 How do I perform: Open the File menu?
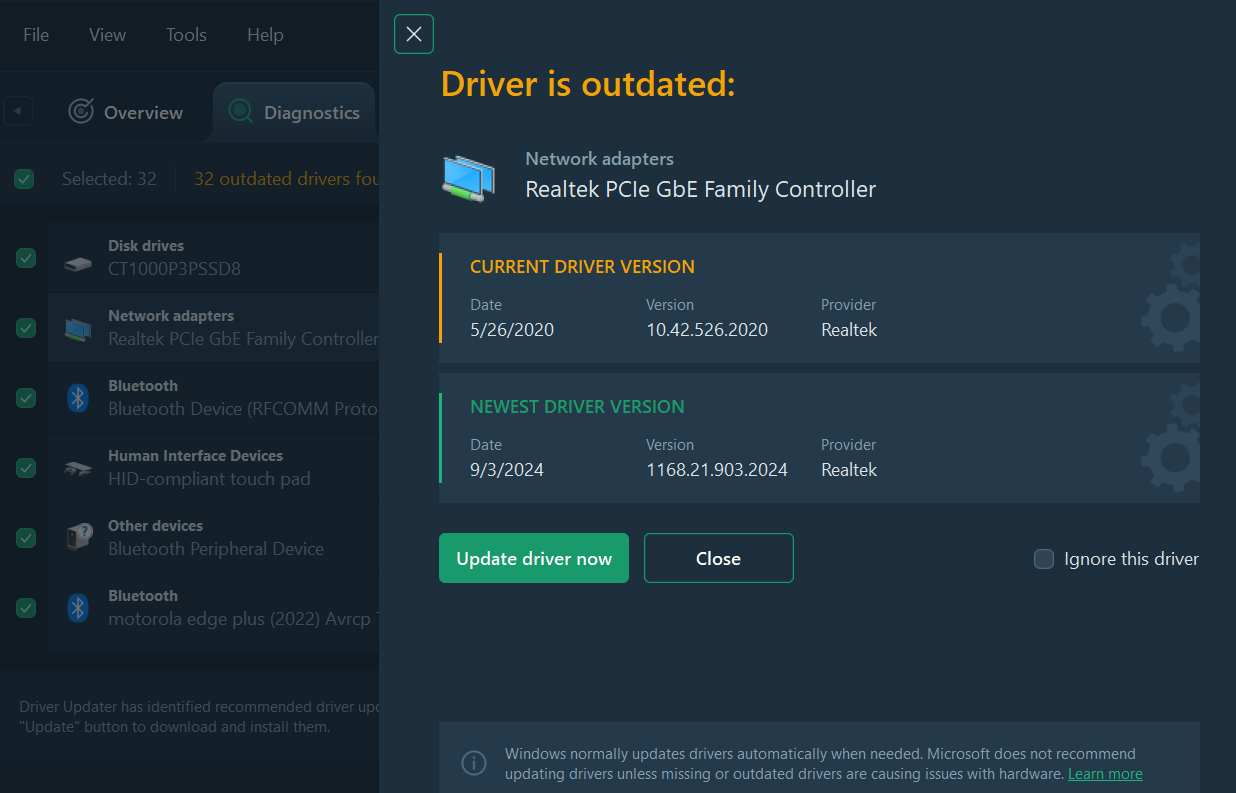(x=36, y=35)
